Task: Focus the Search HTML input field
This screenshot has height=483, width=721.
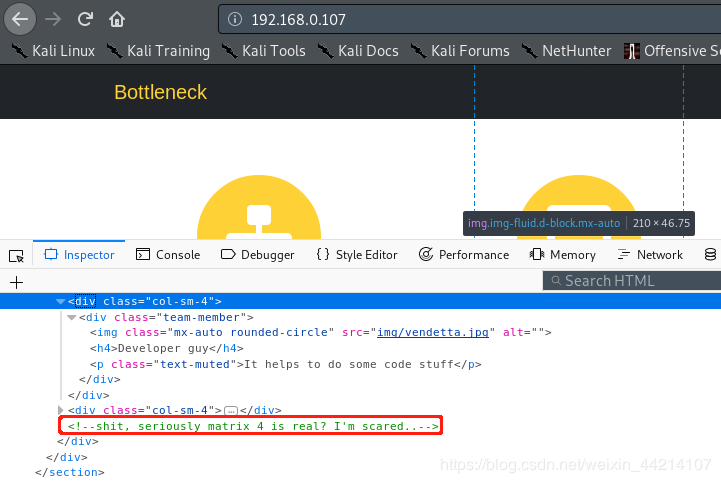Action: tap(632, 281)
